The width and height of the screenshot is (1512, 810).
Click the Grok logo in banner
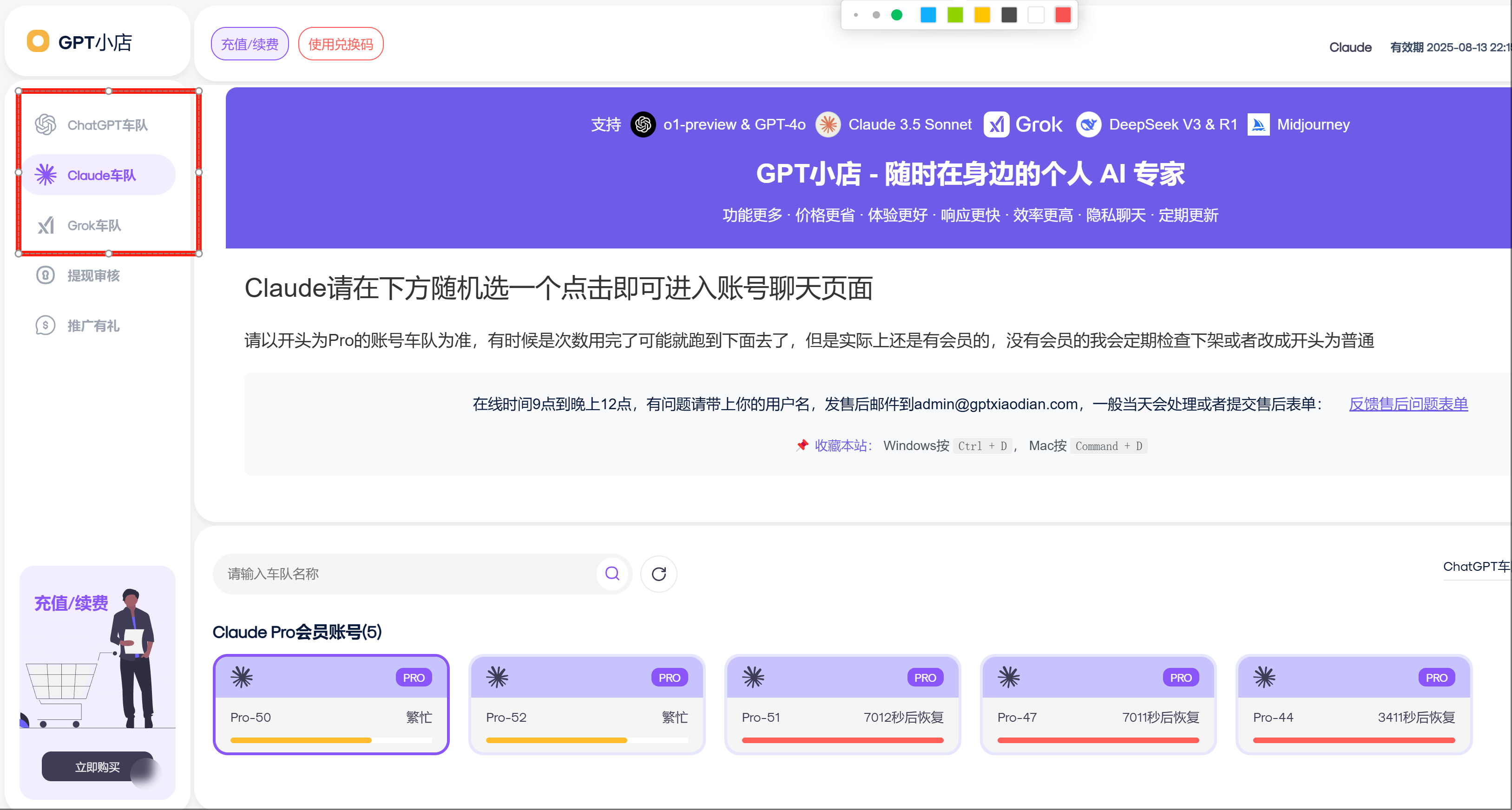[996, 124]
